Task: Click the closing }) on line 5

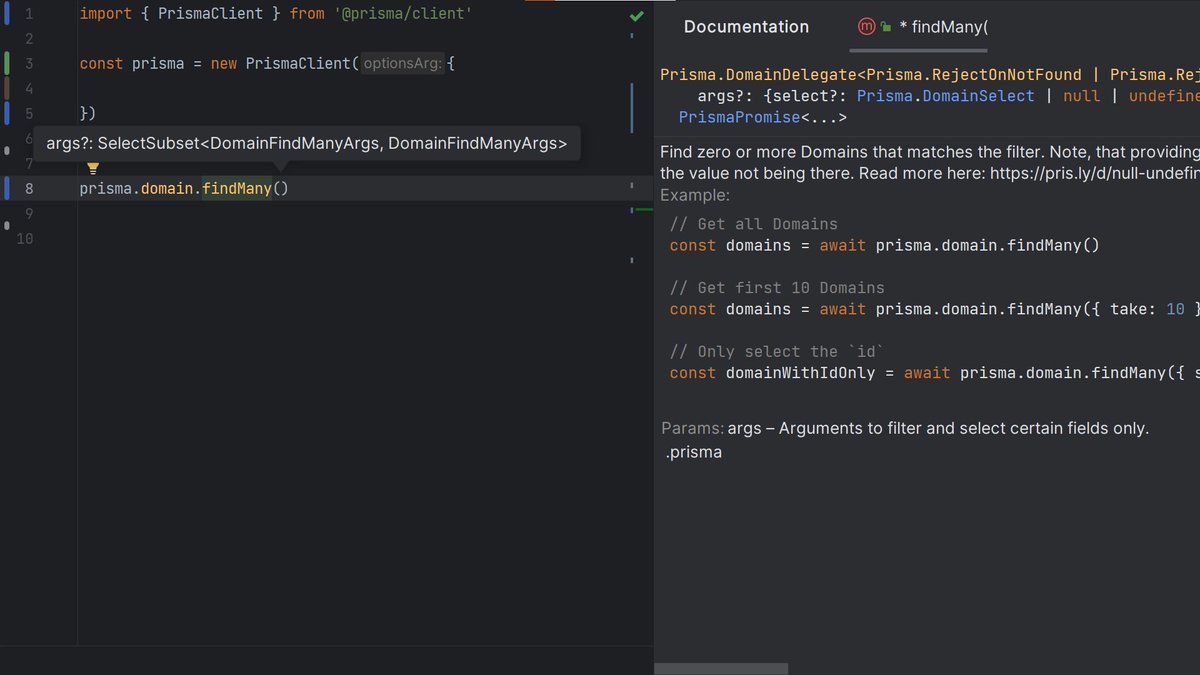Action: coord(88,114)
